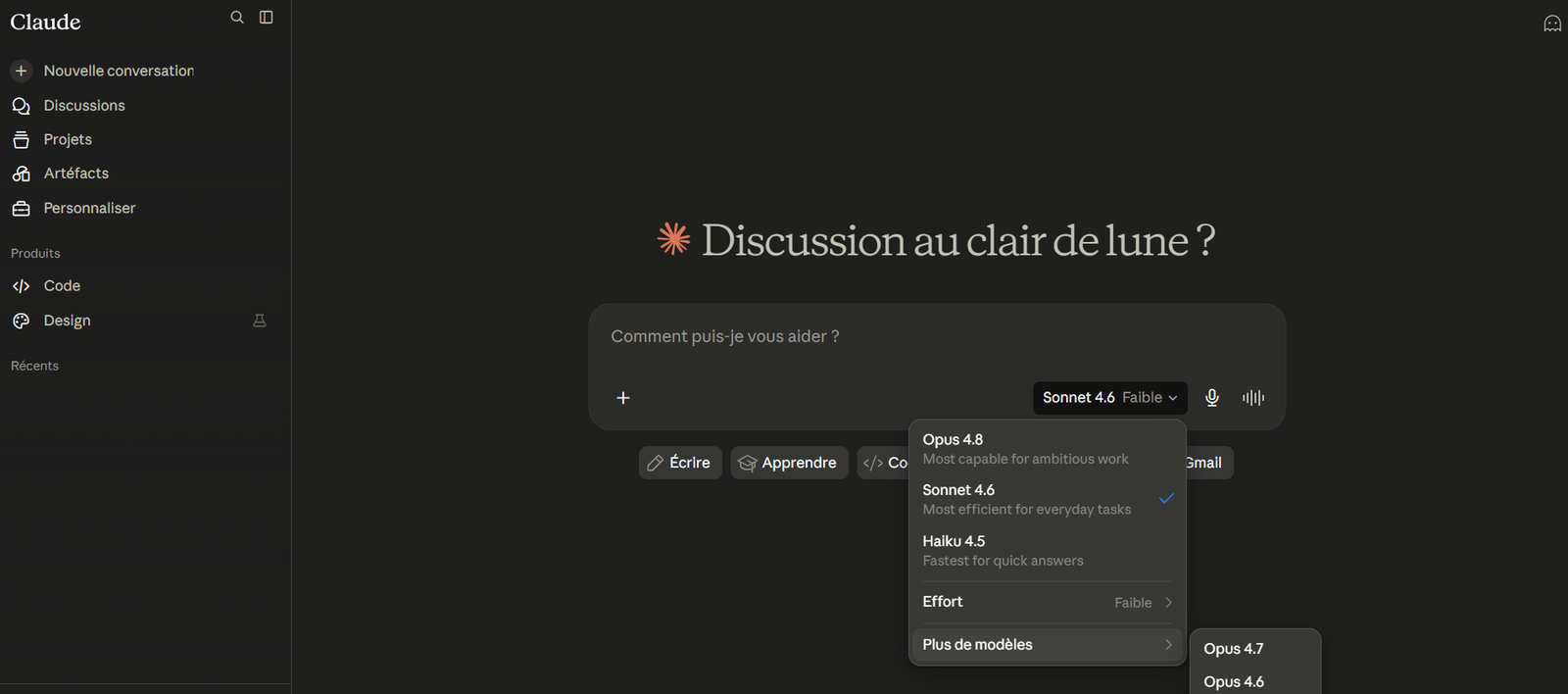Click the flask icon next to Design
This screenshot has width=1568, height=694.
point(260,321)
